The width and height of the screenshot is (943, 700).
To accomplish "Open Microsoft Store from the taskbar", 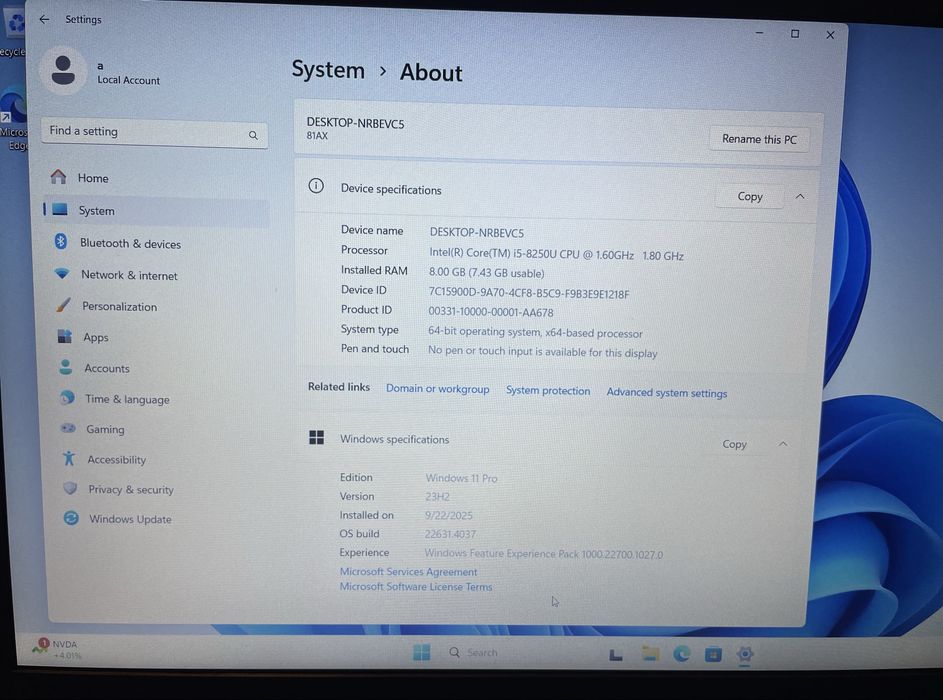I will coord(713,654).
